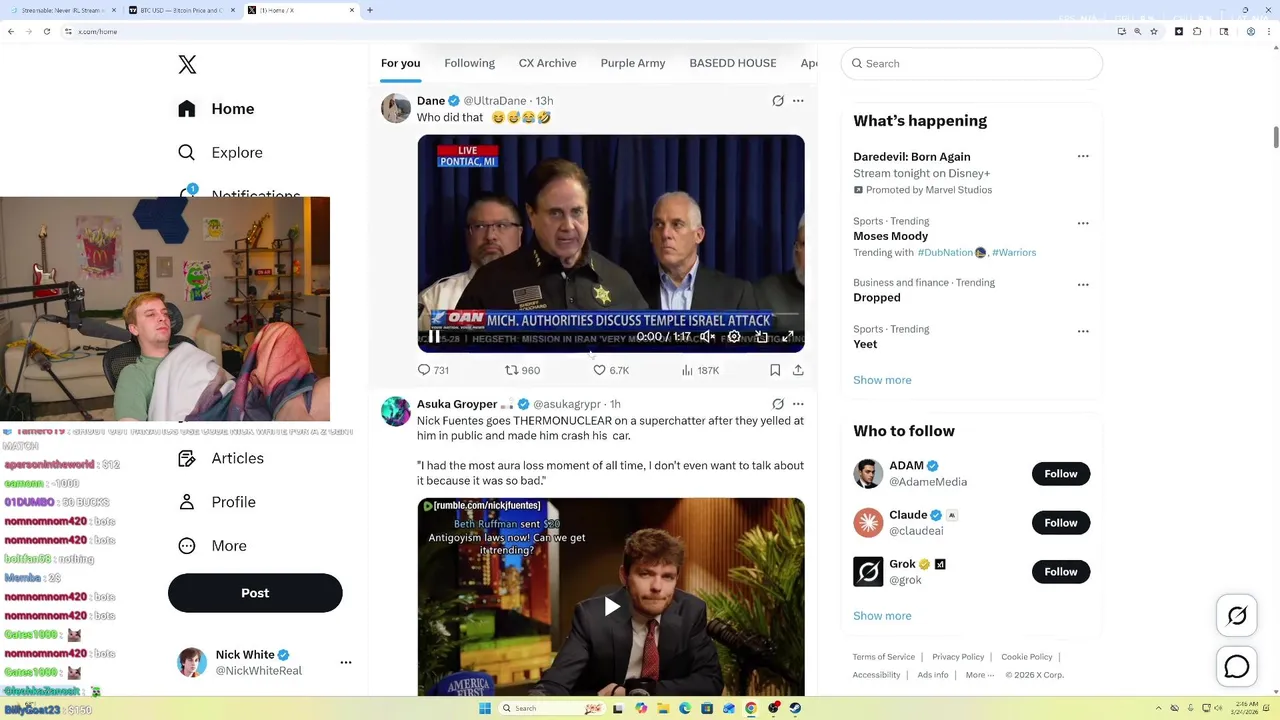Open File Explorer from the taskbar

pos(663,708)
